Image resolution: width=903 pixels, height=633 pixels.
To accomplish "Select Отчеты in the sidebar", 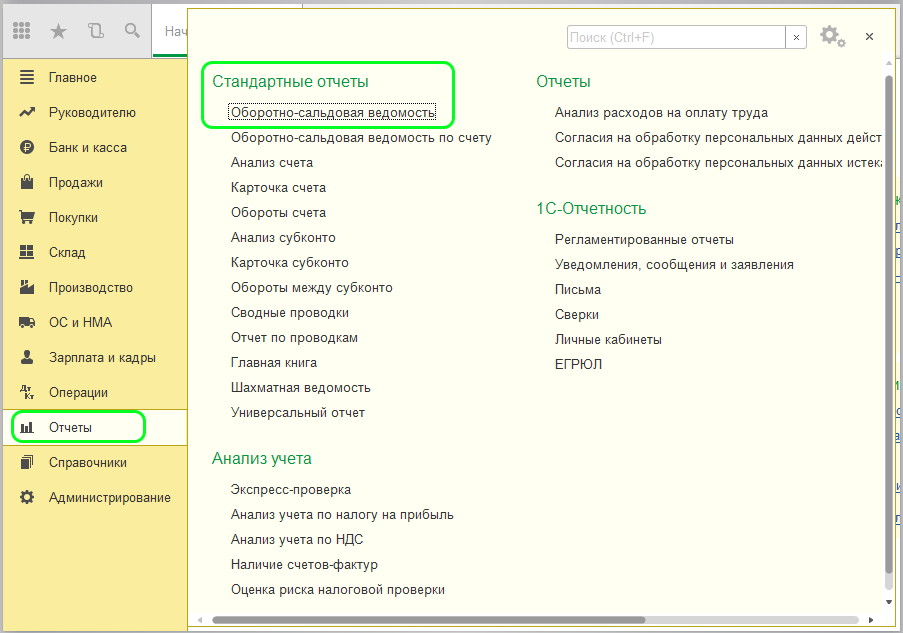I will 70,428.
